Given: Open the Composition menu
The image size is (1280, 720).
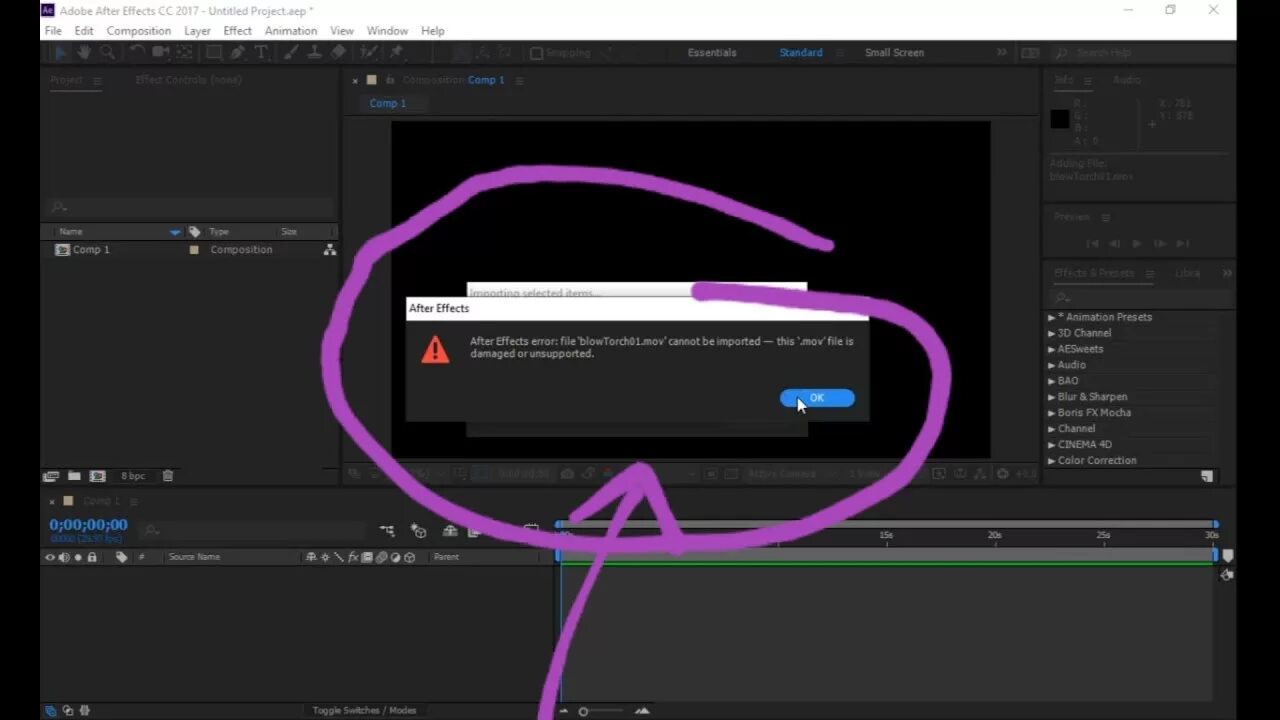Looking at the screenshot, I should 139,31.
